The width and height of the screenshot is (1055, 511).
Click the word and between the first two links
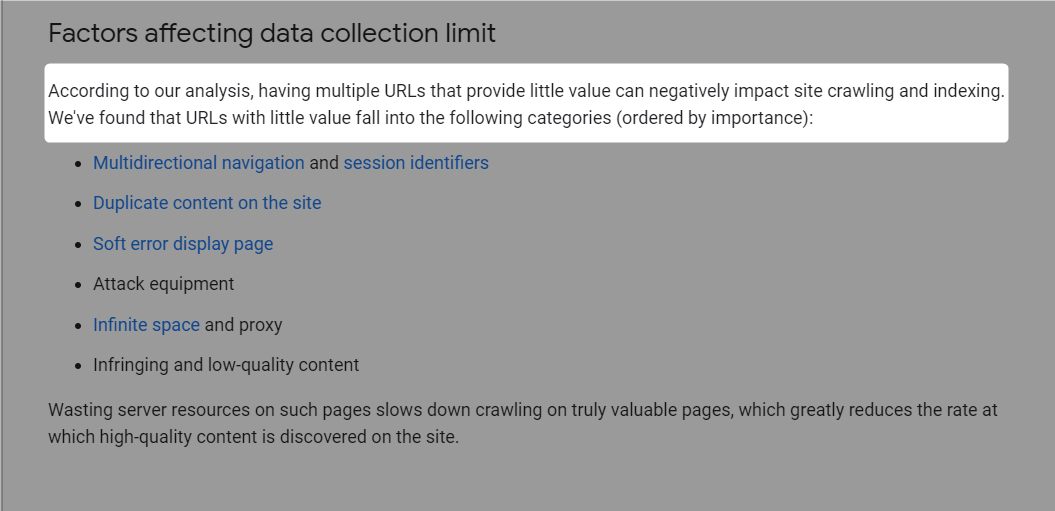[x=324, y=163]
